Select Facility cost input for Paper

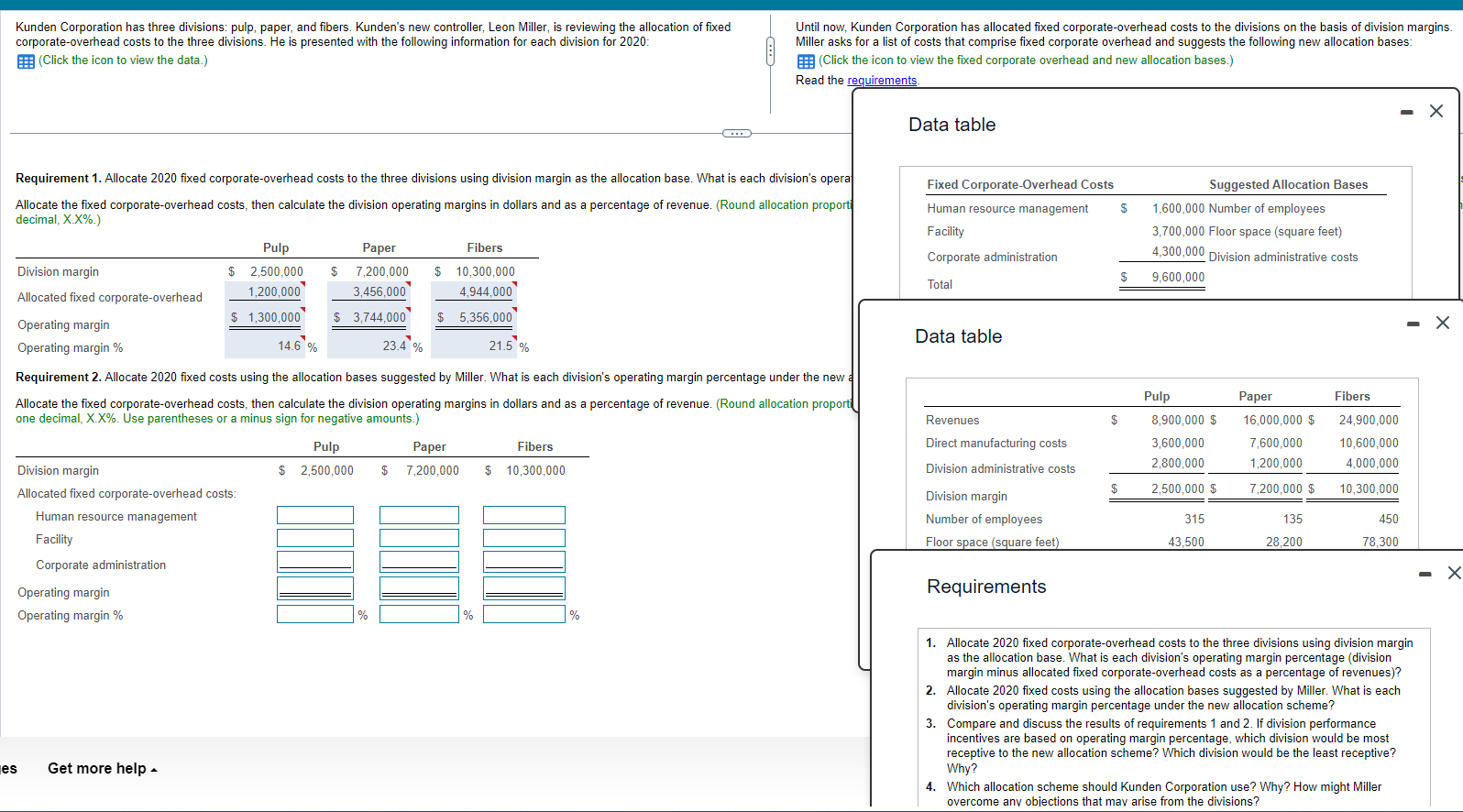[419, 539]
